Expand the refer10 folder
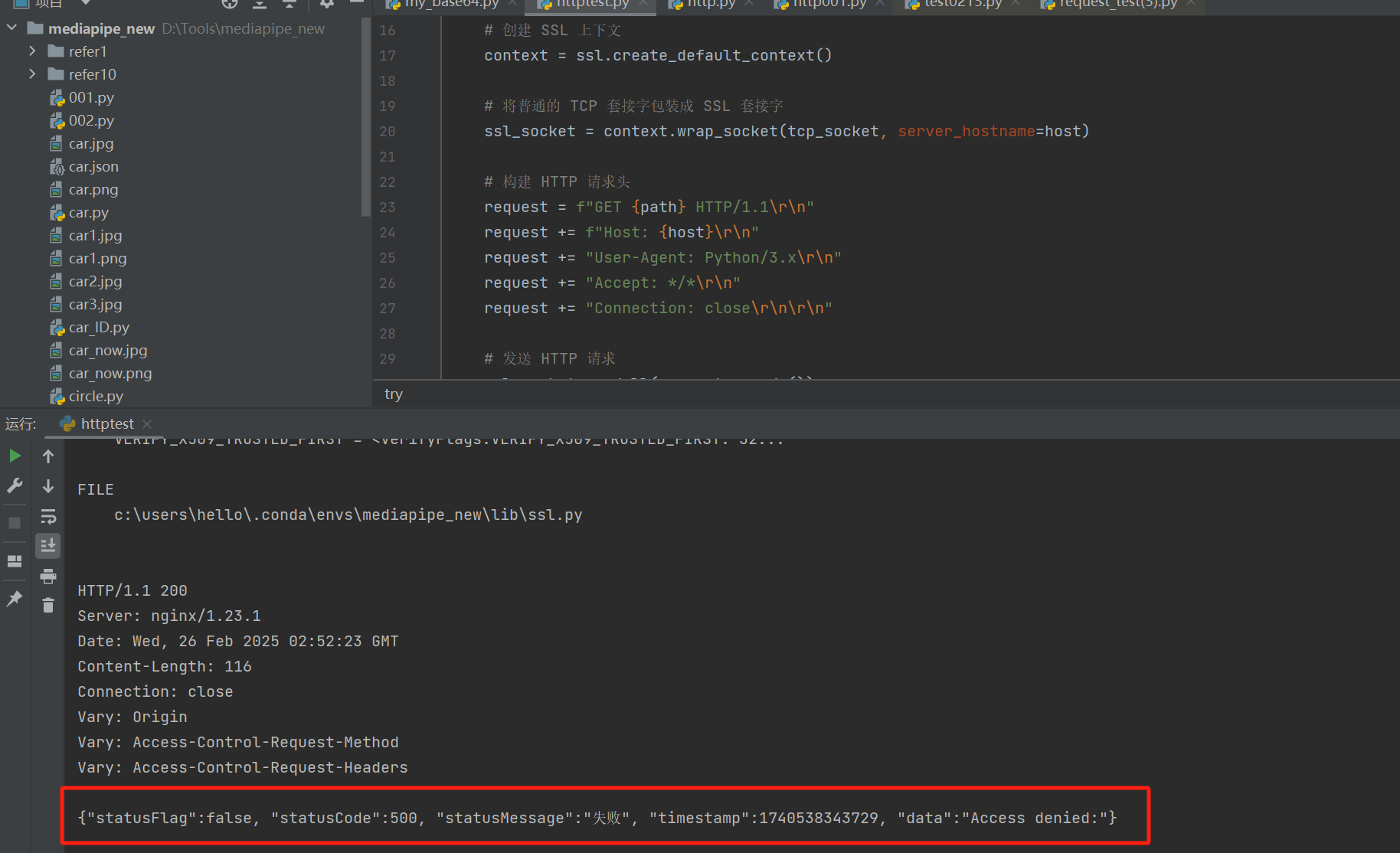Image resolution: width=1400 pixels, height=853 pixels. pyautogui.click(x=32, y=74)
